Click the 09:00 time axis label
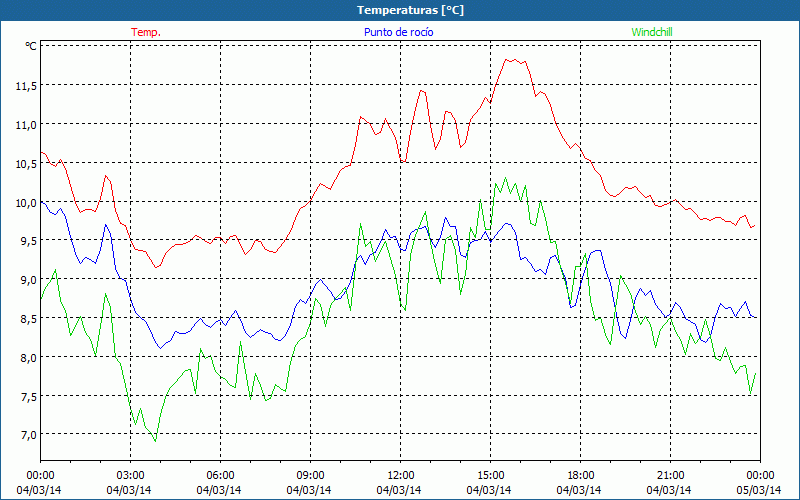This screenshot has width=800, height=500. pos(310,475)
